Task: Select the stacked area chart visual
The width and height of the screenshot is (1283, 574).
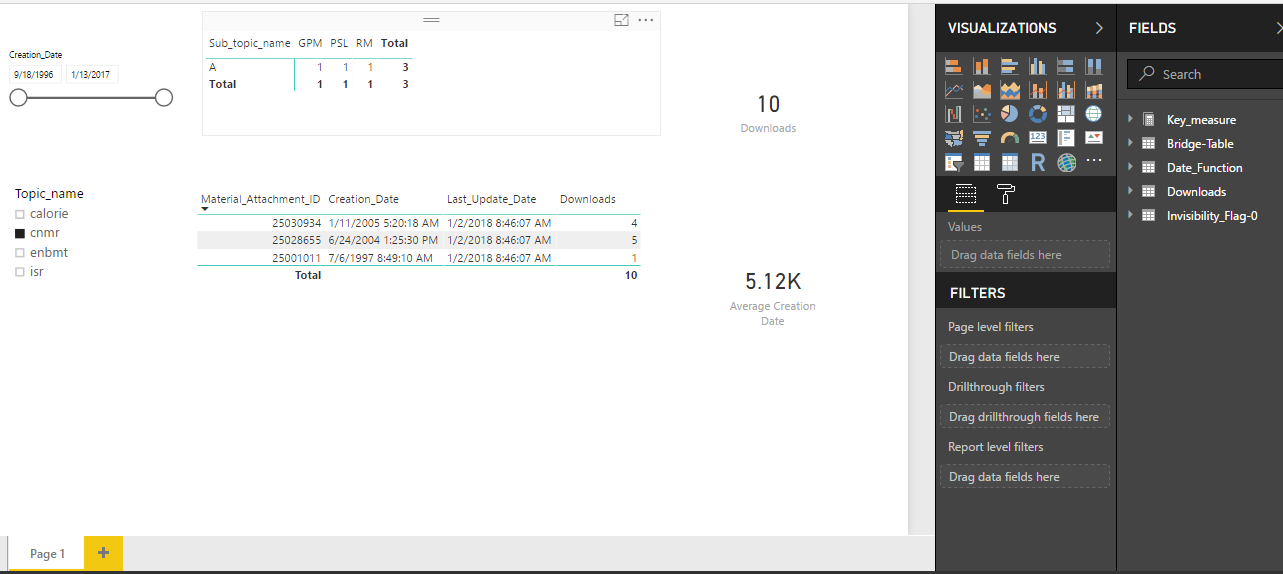Action: click(x=1010, y=90)
